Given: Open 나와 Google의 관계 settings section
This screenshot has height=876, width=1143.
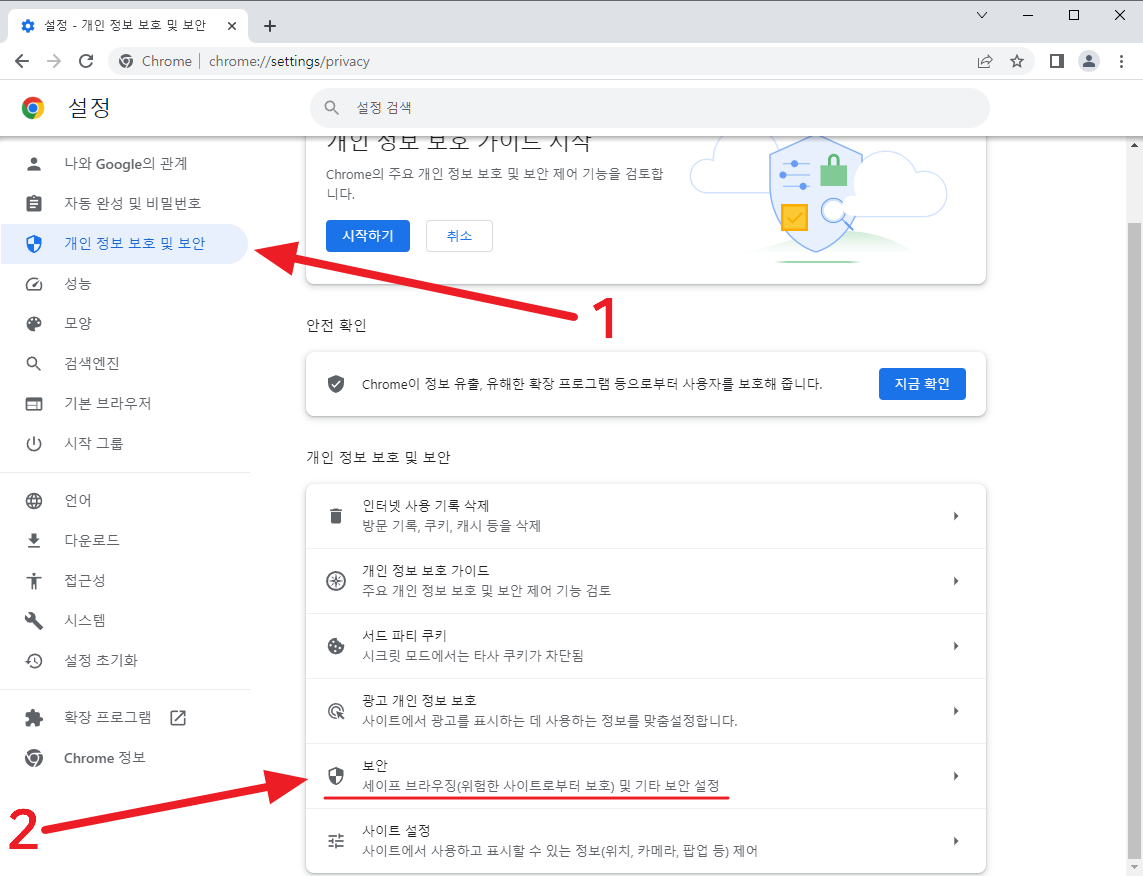Looking at the screenshot, I should (x=125, y=164).
